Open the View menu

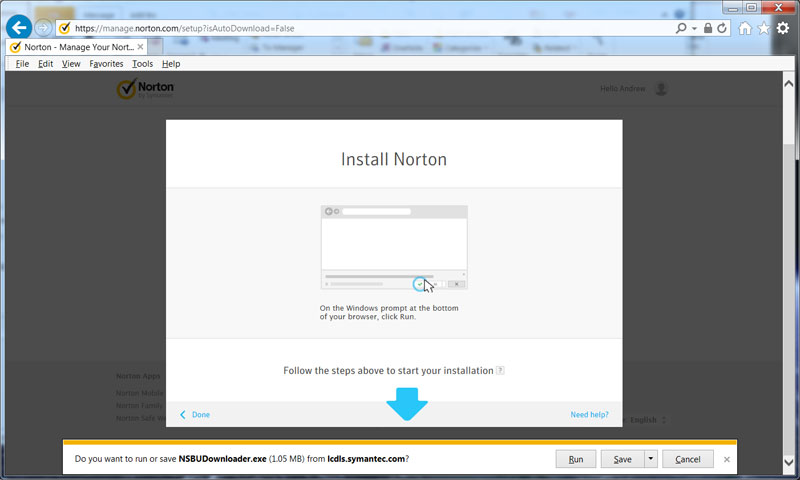[x=71, y=64]
